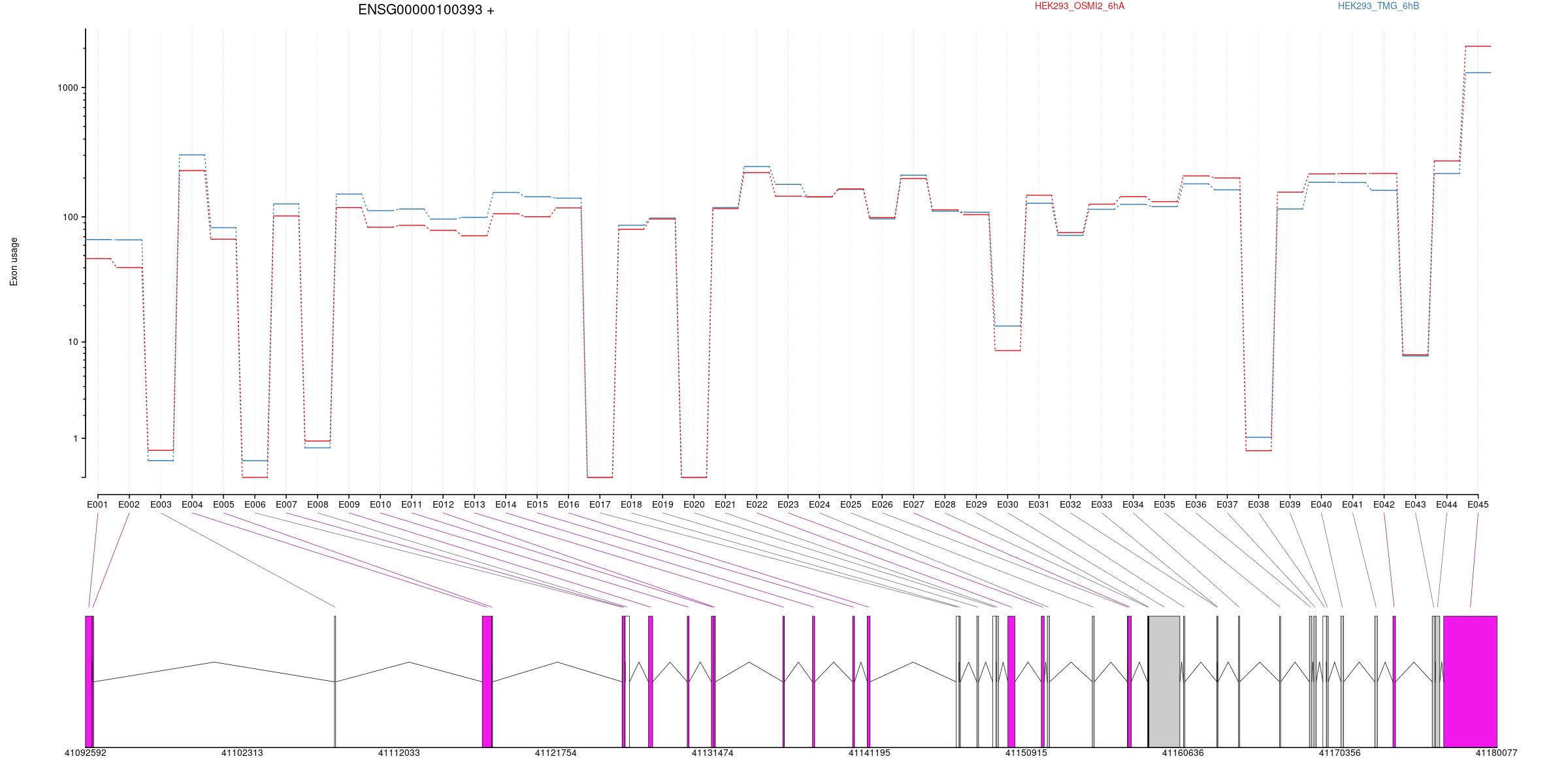Viewport: 1568px width, 784px height.
Task: Click the Exon usage axis label
Action: (x=14, y=261)
